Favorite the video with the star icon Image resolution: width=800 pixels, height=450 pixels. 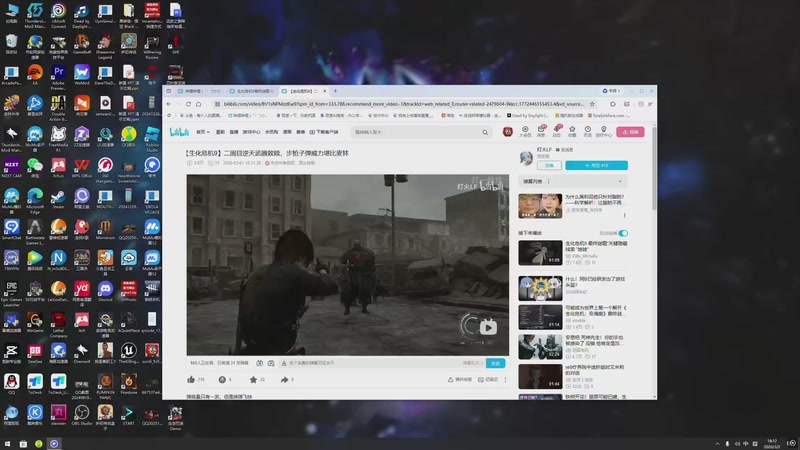click(253, 380)
